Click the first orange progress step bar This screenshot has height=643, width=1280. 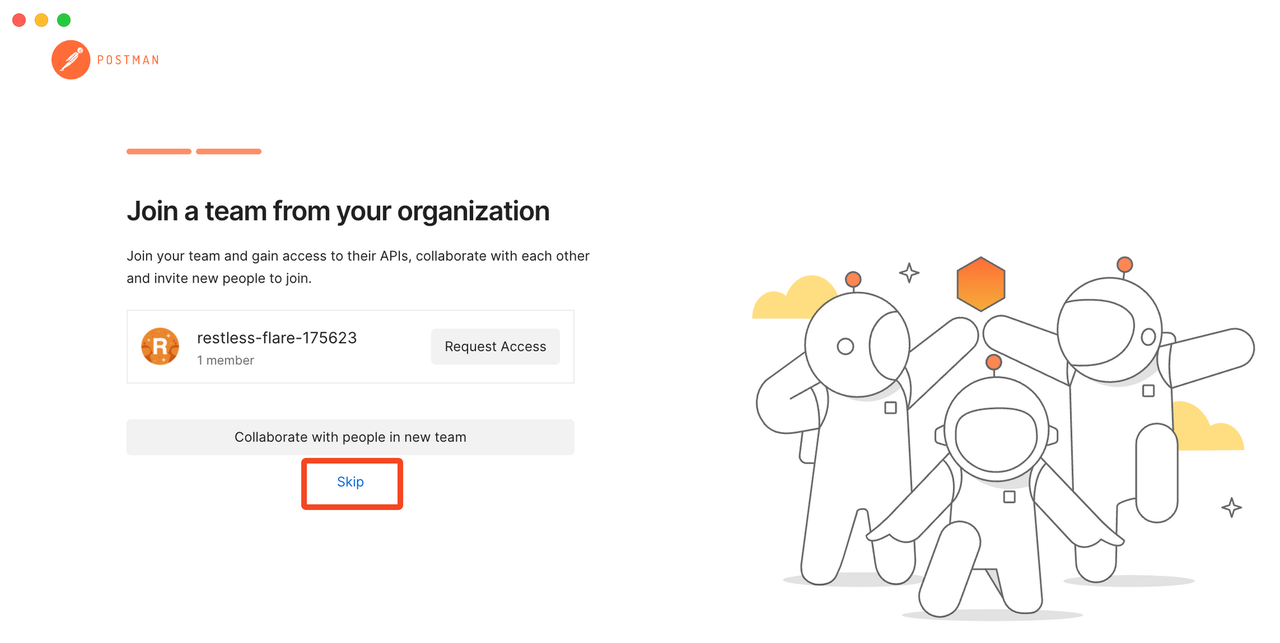tap(159, 151)
